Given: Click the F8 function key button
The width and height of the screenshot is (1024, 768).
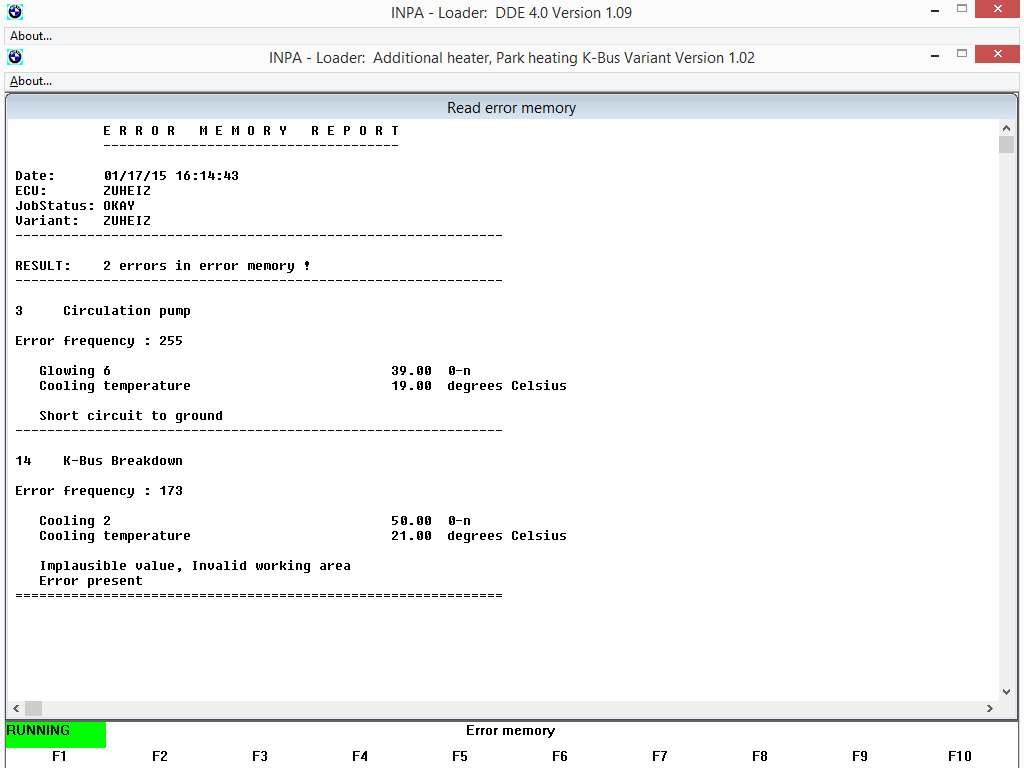Looking at the screenshot, I should click(x=760, y=756).
